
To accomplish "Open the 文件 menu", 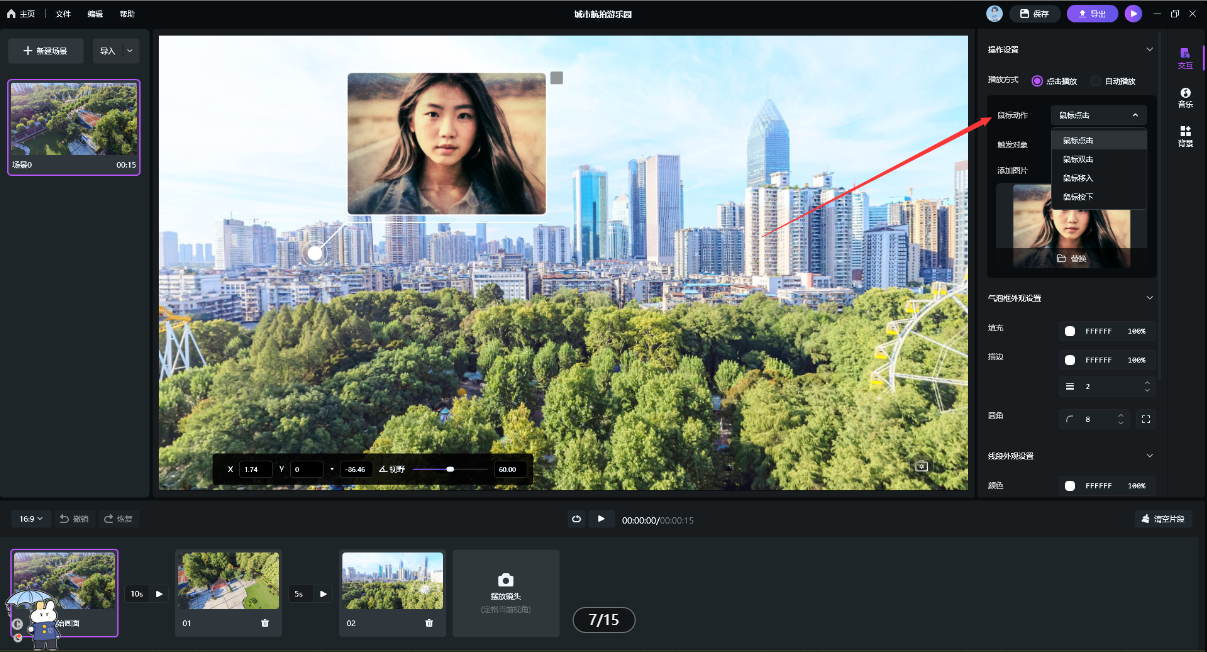I will coord(63,14).
